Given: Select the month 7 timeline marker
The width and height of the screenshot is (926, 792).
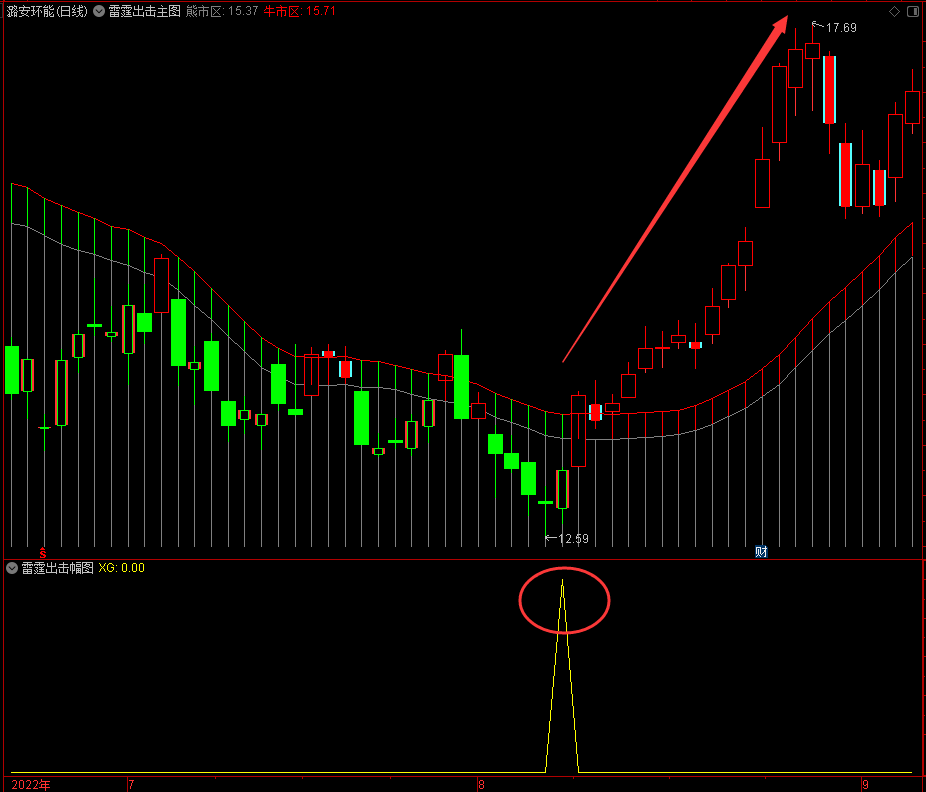Looking at the screenshot, I should pos(131,785).
